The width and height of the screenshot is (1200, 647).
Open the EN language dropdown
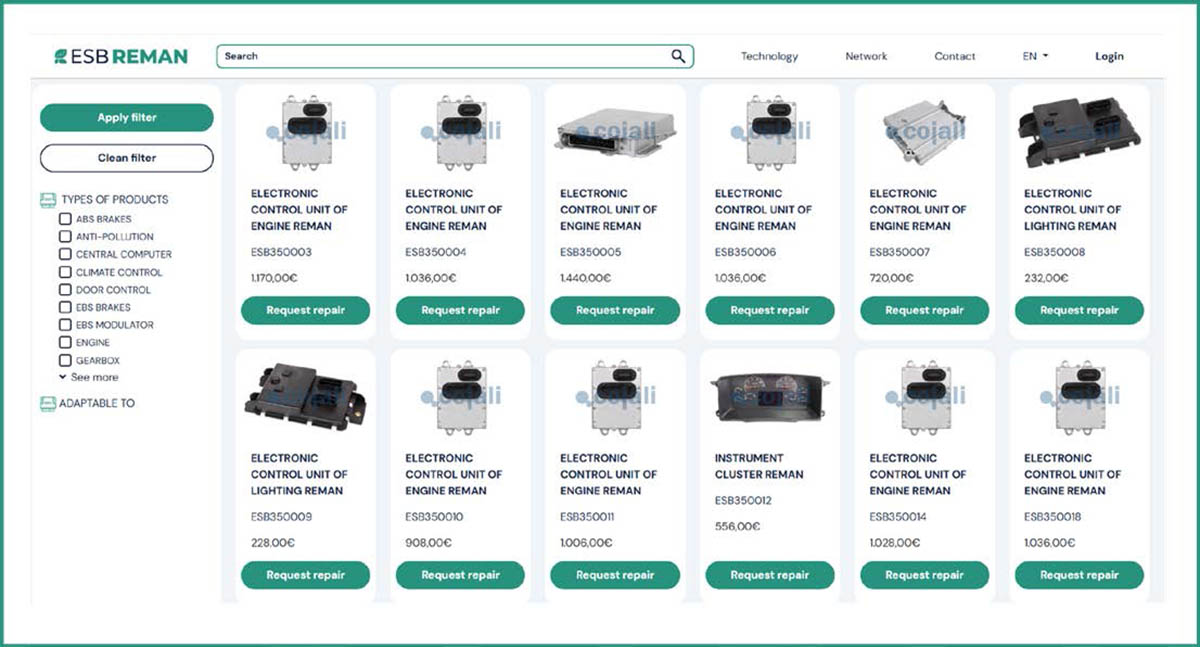[x=1034, y=56]
